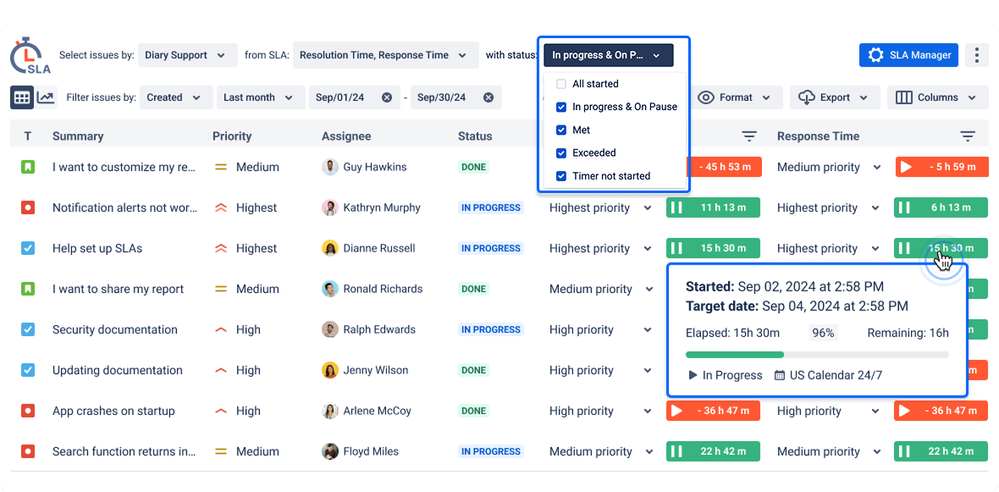Click Jenny Wilson avatar

pos(329,370)
